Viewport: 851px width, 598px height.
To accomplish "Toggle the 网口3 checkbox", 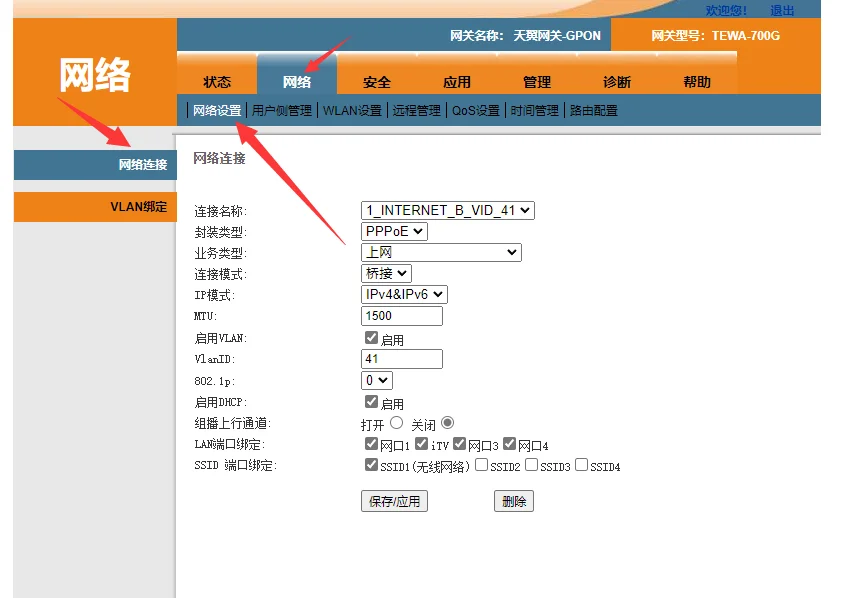I will tap(460, 444).
